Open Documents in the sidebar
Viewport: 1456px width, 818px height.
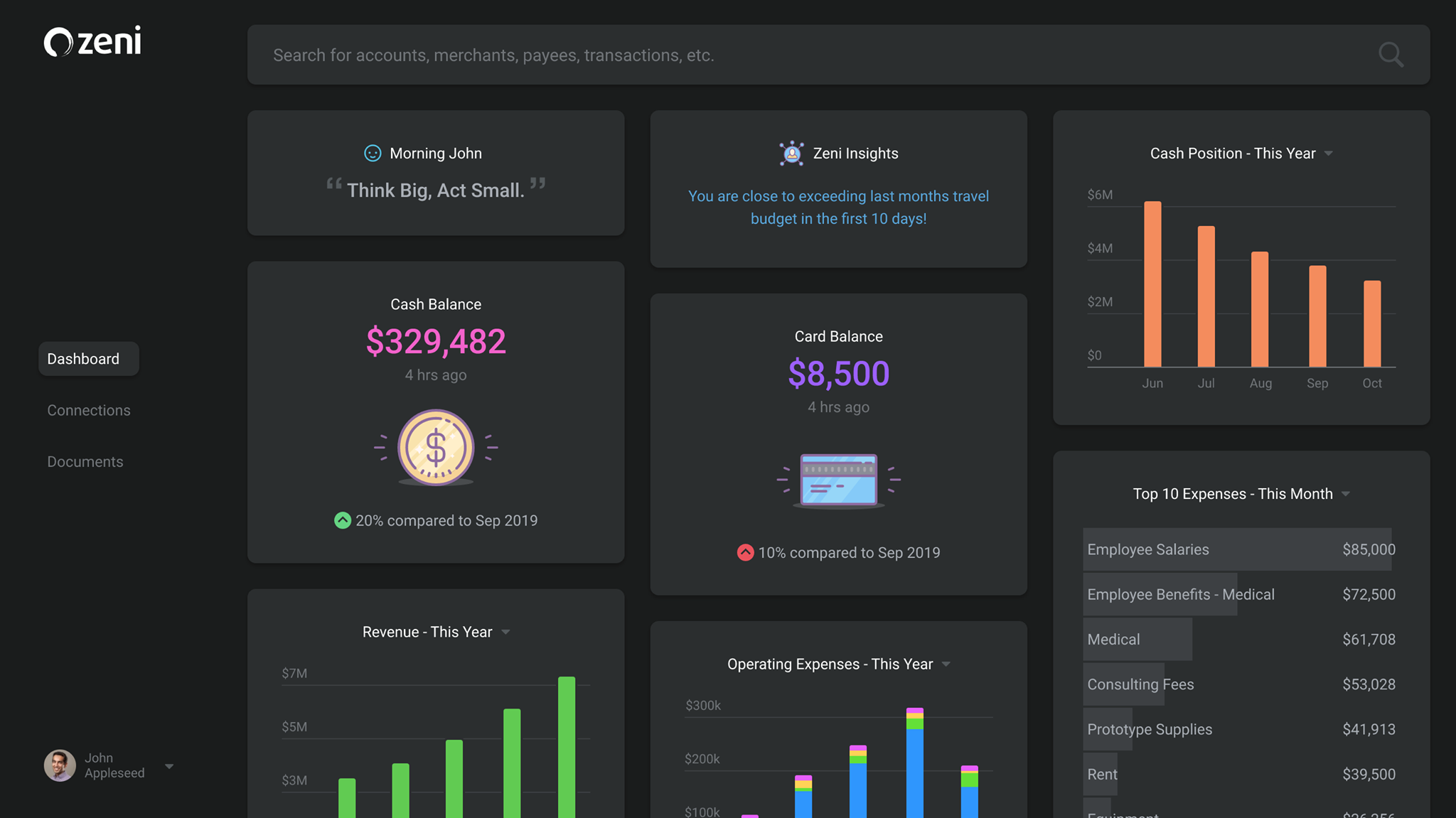pyautogui.click(x=85, y=461)
